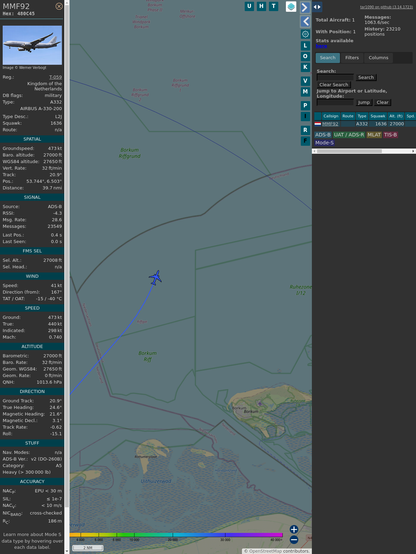Screen dimensions: 416x554
Task: Collapse the FMS SEL section header
Action: click(x=32, y=251)
